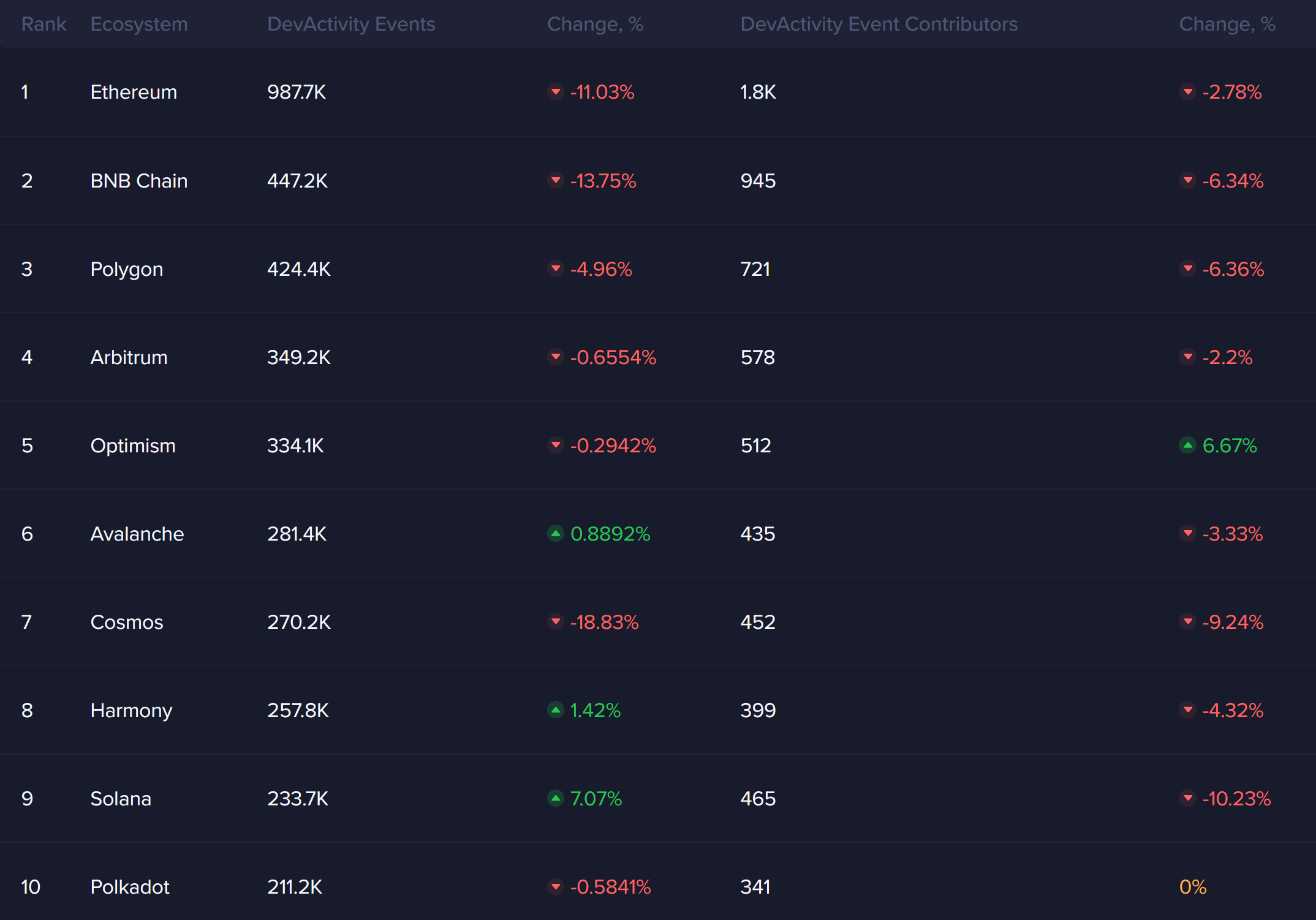Click the green up arrow beside 0.8892%
The height and width of the screenshot is (920, 1316).
tap(555, 534)
